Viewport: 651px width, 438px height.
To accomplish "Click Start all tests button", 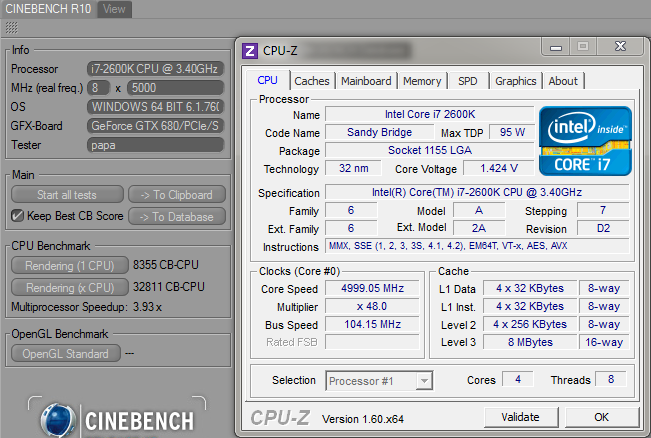I will click(67, 195).
